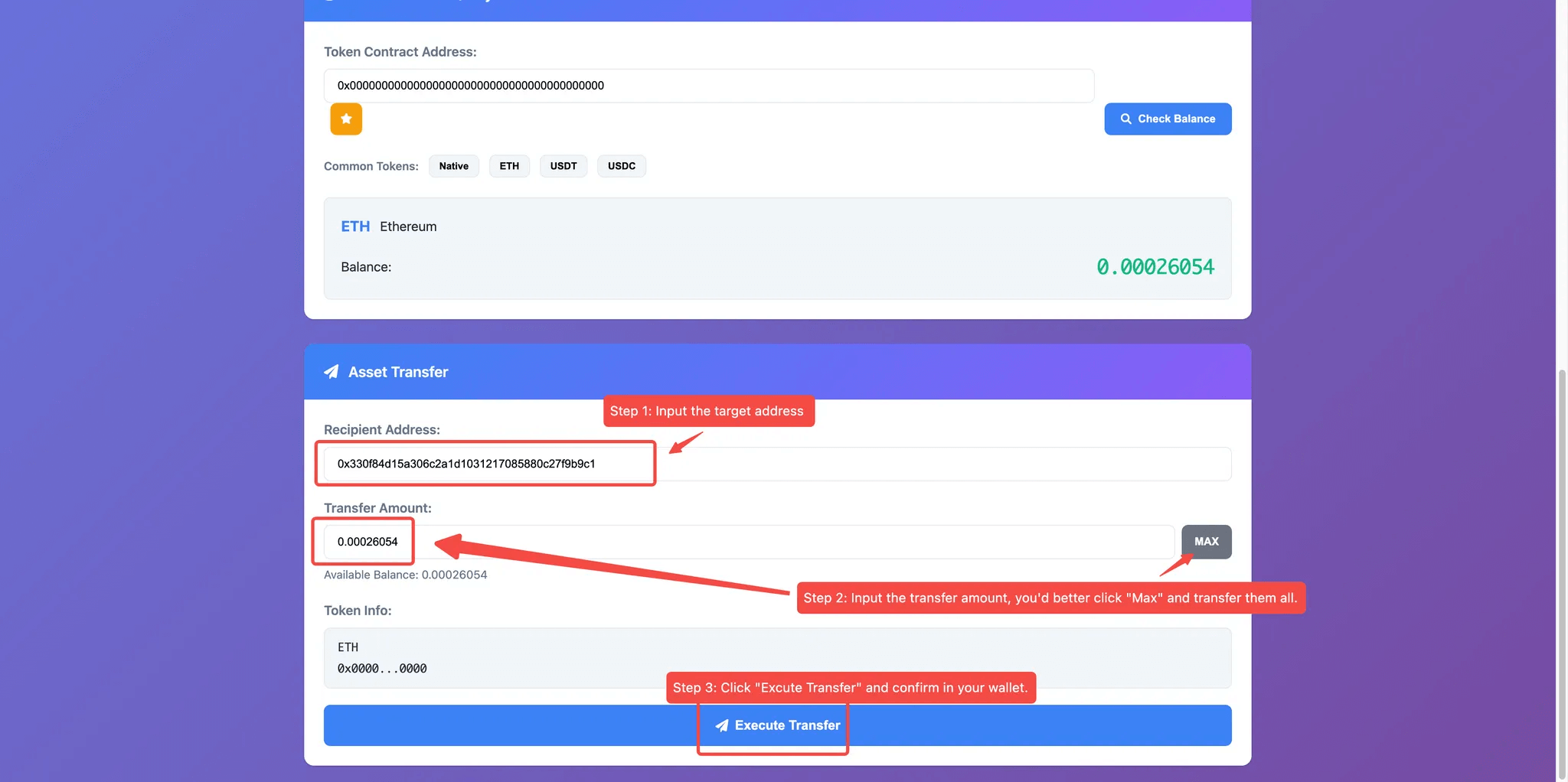Click the page vertical scrollbar thumb
Viewport: 1568px width, 782px height.
(1561, 574)
